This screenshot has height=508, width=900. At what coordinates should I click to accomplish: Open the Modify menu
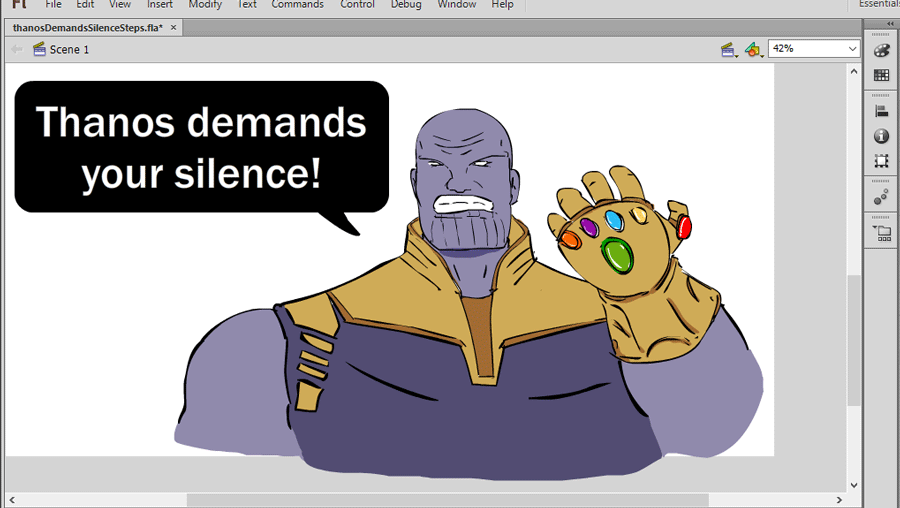click(205, 4)
